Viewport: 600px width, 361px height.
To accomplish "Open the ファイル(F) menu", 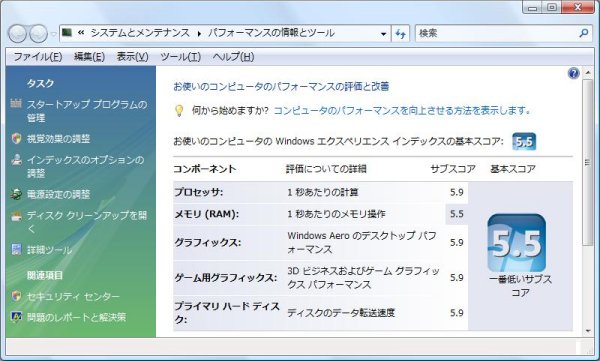I will [x=38, y=57].
